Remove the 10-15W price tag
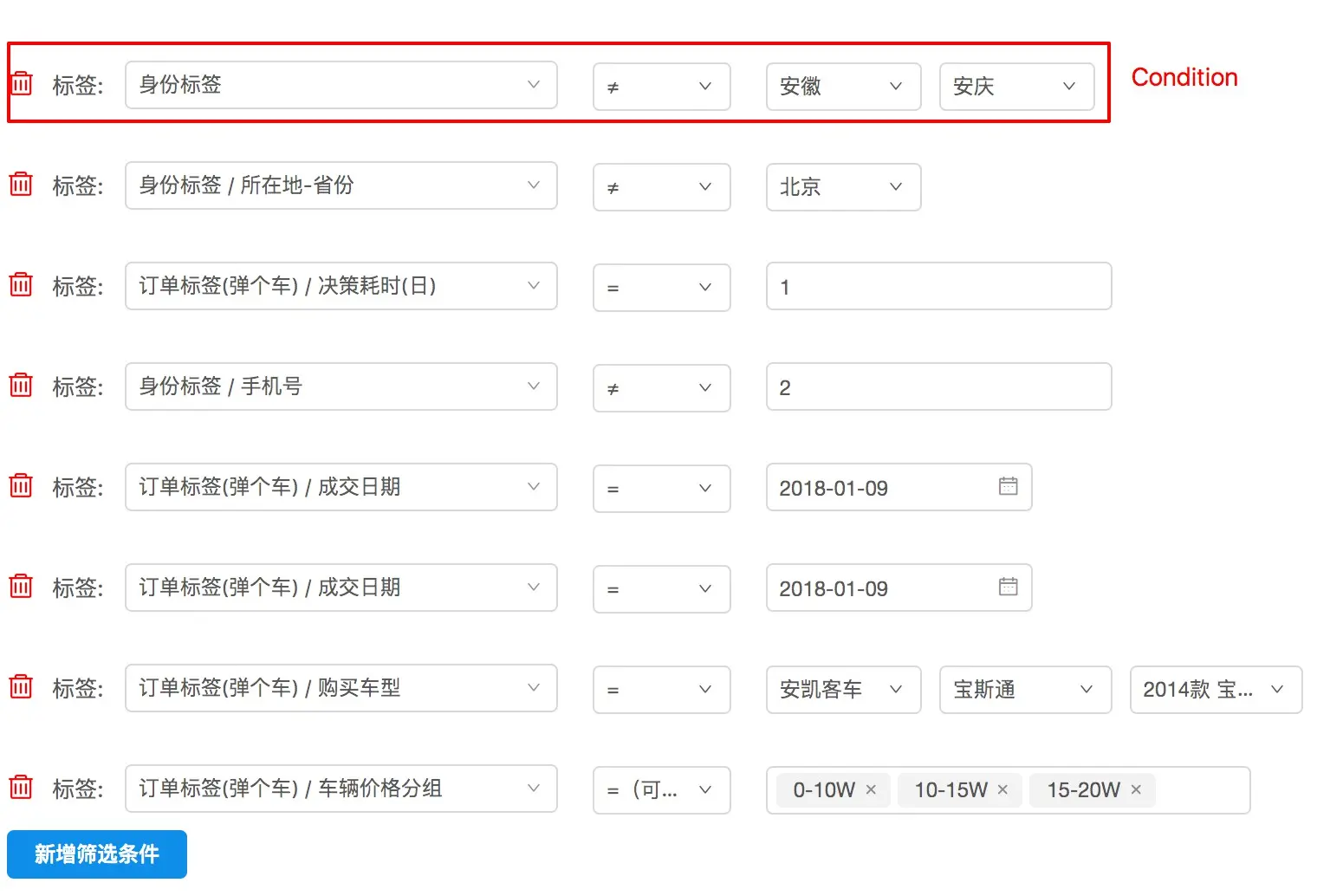 tap(1002, 789)
